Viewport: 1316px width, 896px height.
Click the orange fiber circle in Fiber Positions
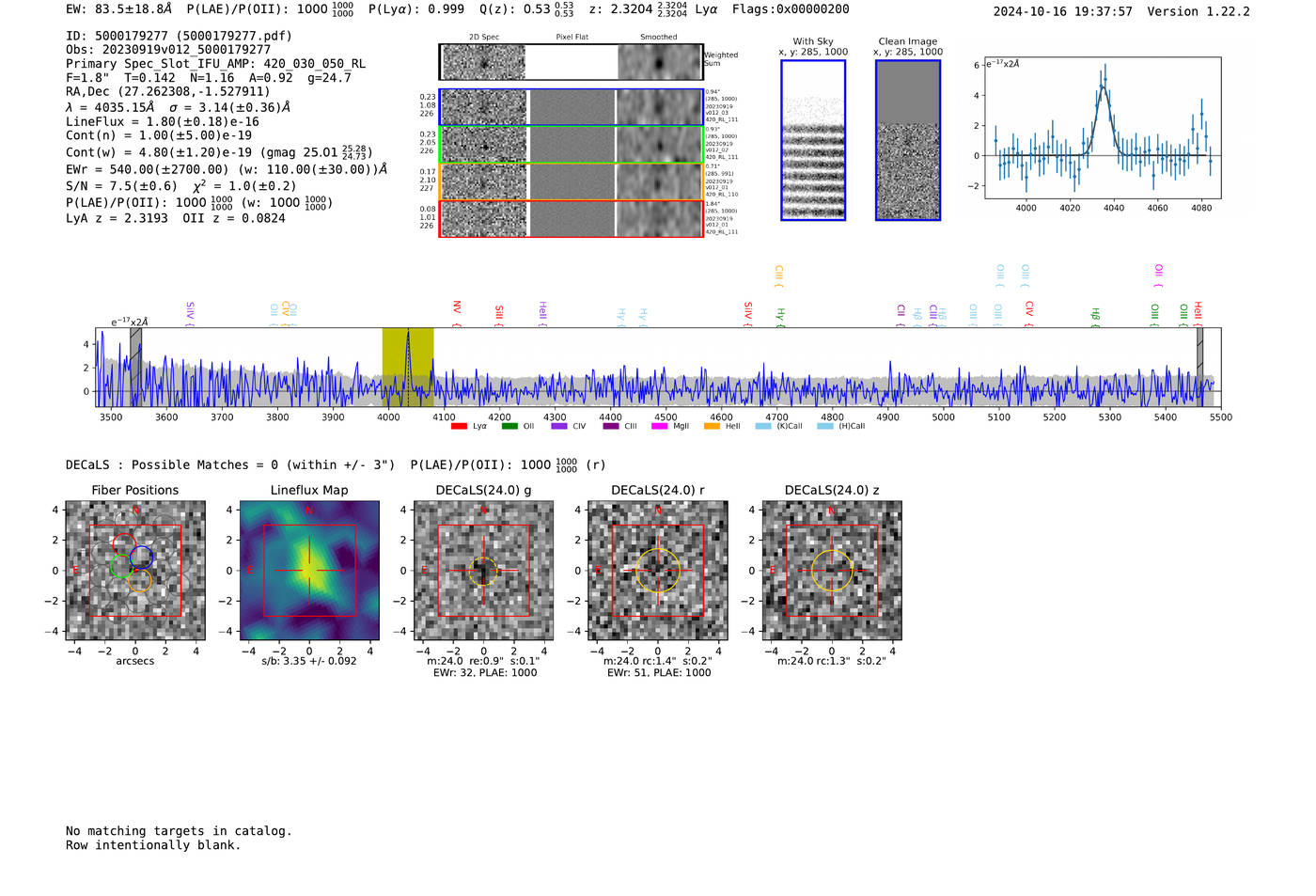click(139, 580)
